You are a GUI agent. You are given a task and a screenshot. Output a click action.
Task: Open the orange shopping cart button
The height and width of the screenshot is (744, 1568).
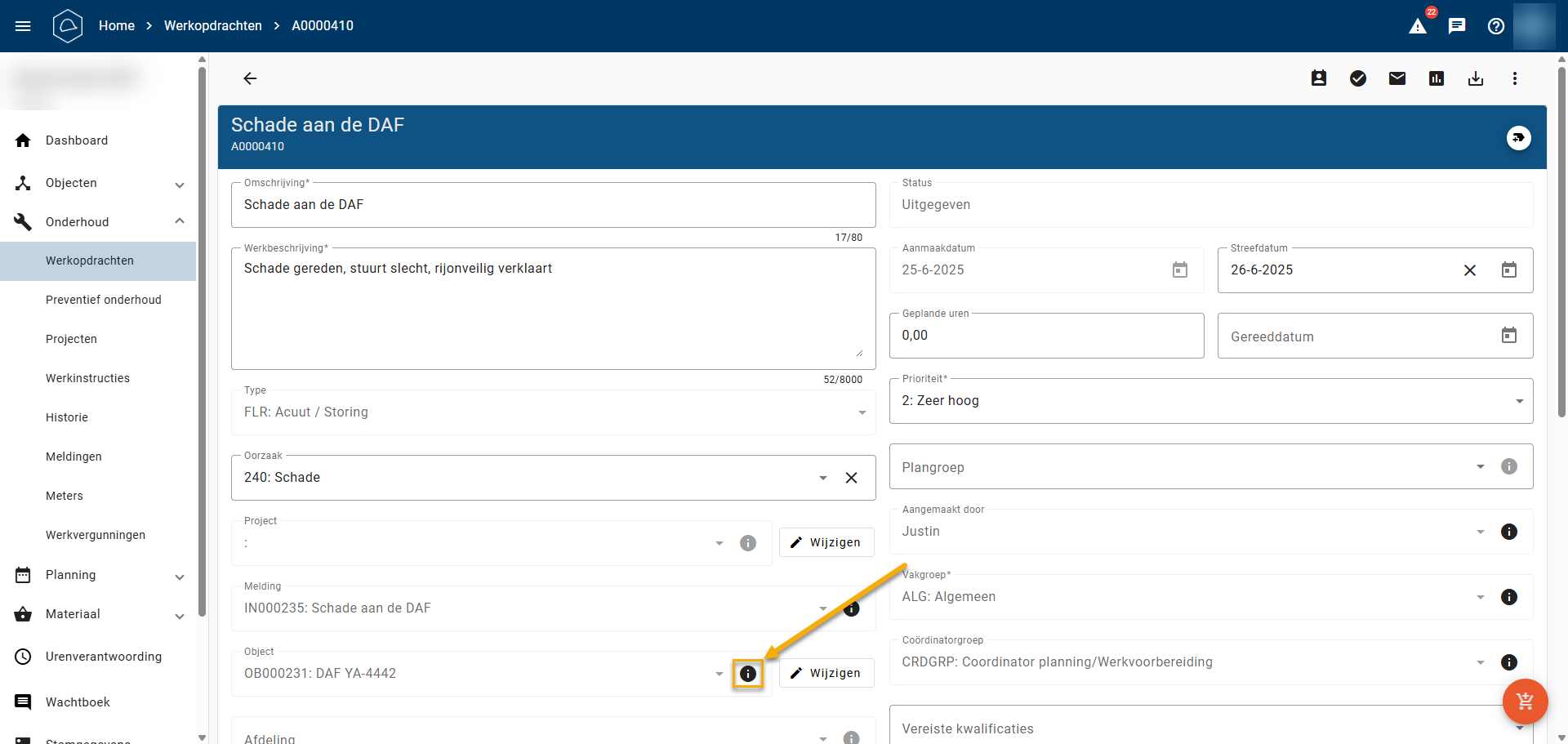pos(1525,702)
